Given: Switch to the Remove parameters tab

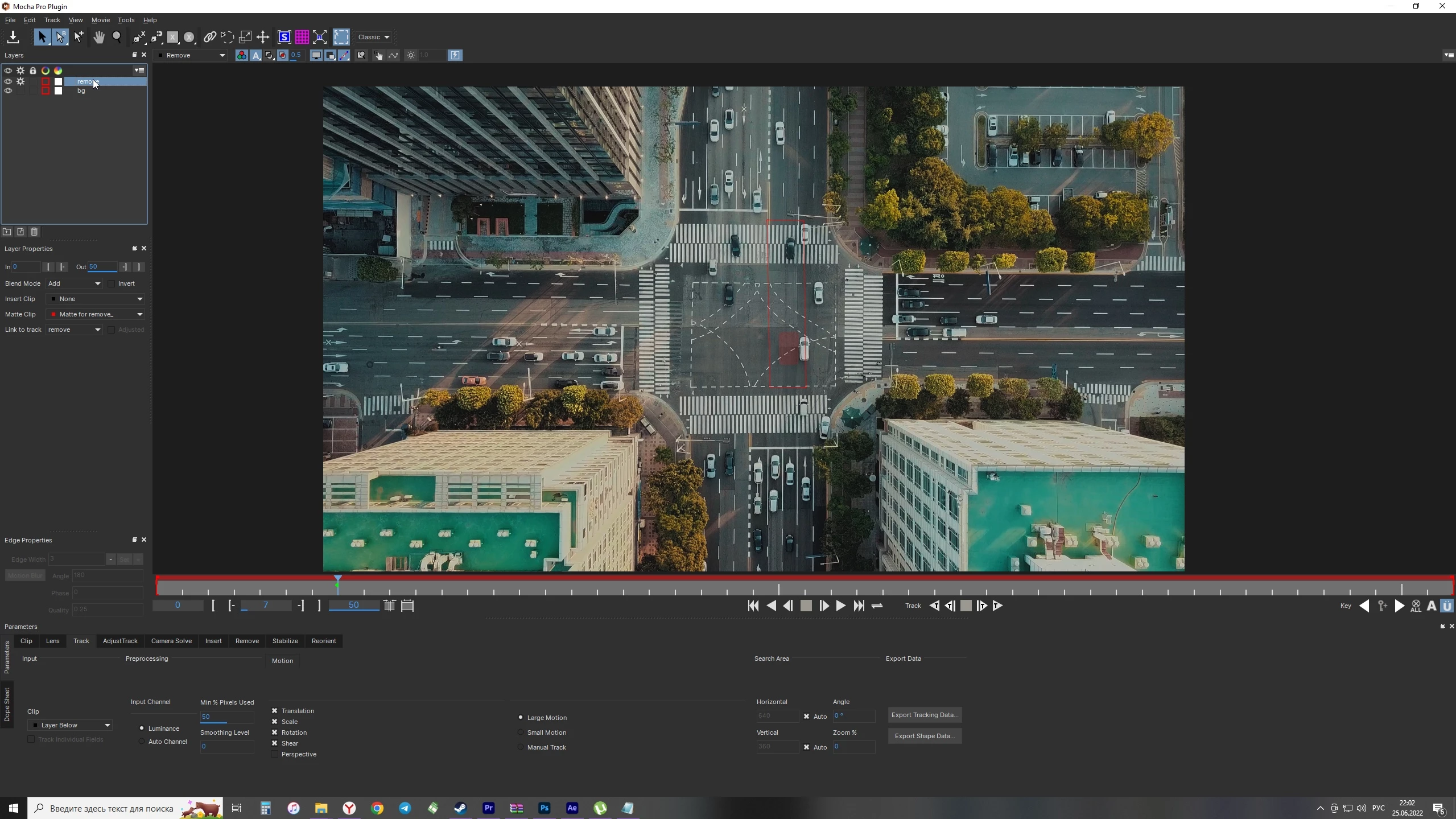Looking at the screenshot, I should tap(247, 641).
